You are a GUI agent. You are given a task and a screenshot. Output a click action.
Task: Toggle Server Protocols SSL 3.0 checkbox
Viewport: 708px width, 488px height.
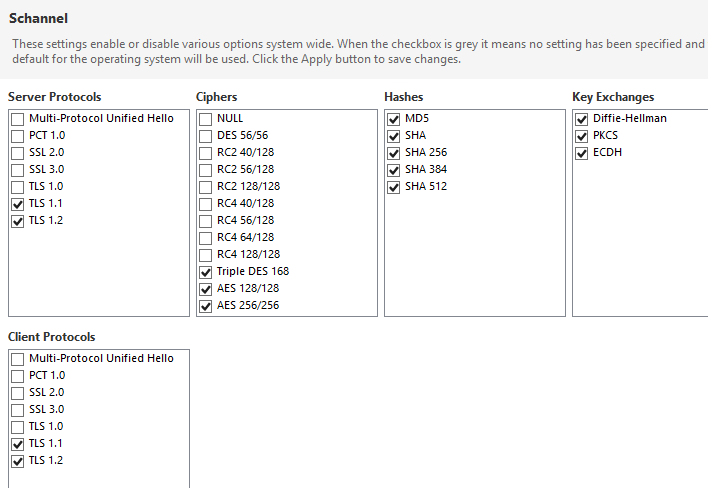point(18,170)
